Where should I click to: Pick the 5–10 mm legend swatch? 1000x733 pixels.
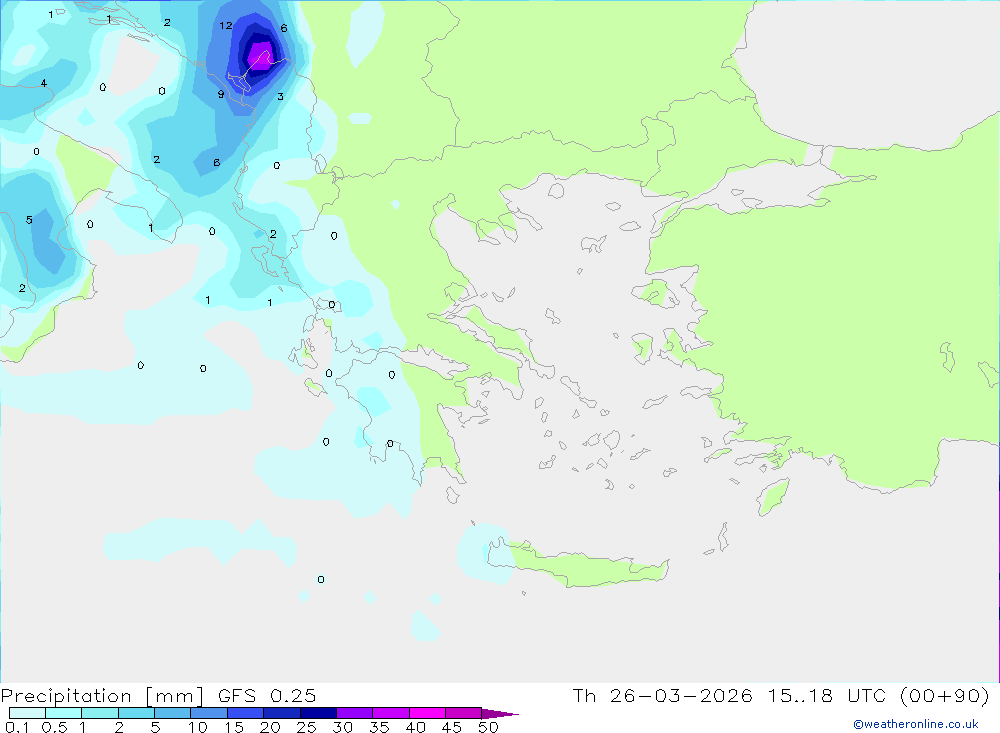(172, 713)
